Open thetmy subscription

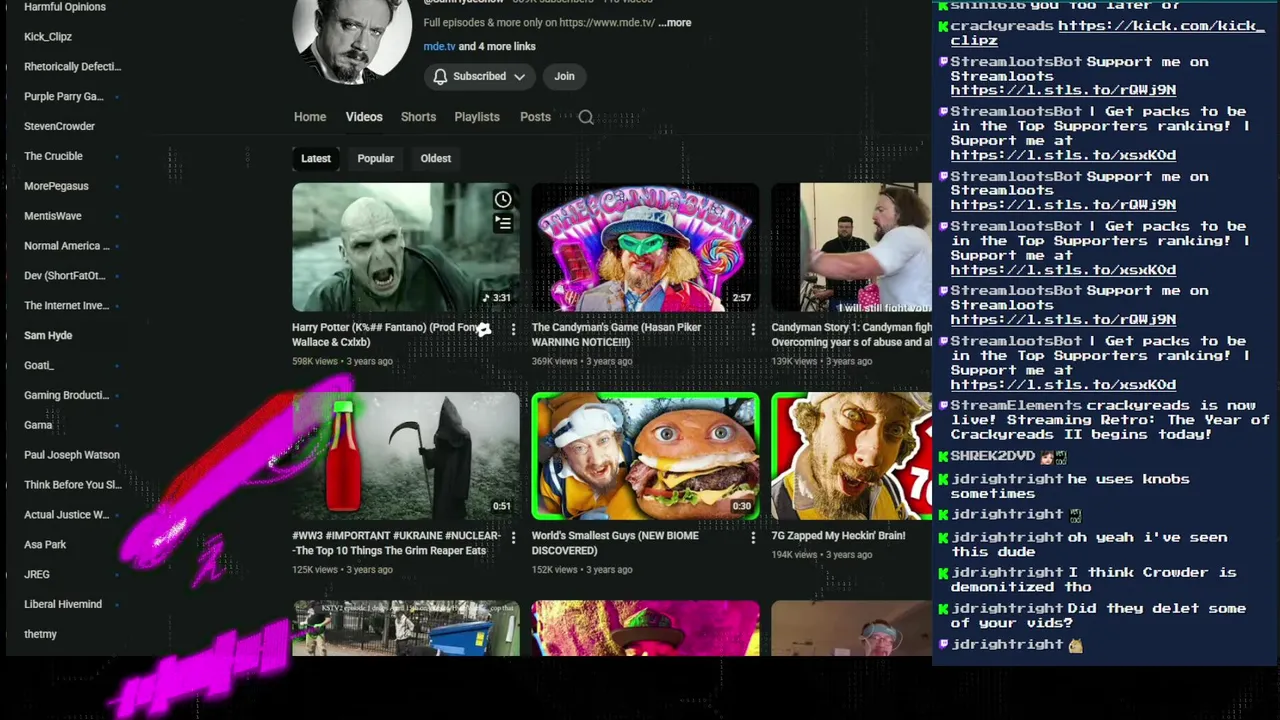pos(40,634)
